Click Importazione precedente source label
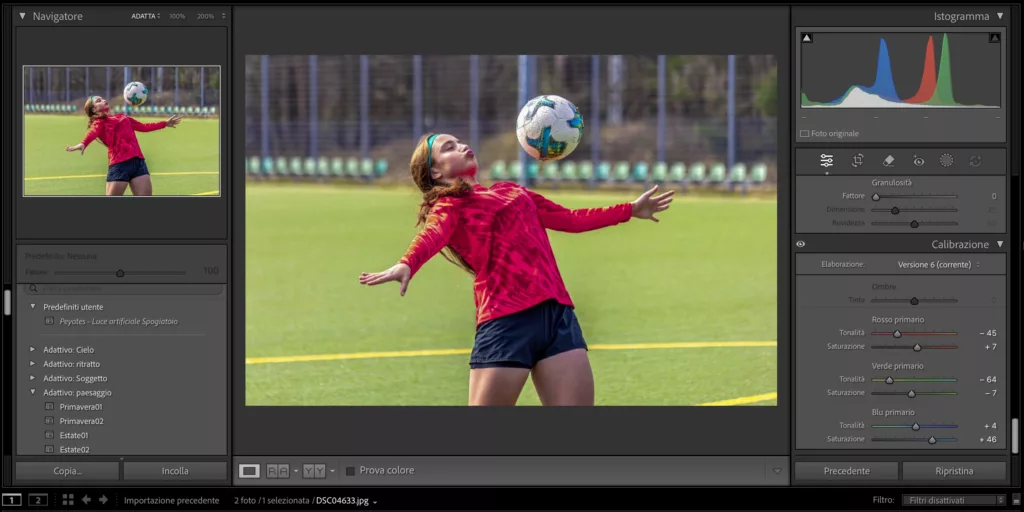The width and height of the screenshot is (1024, 512). coord(171,501)
